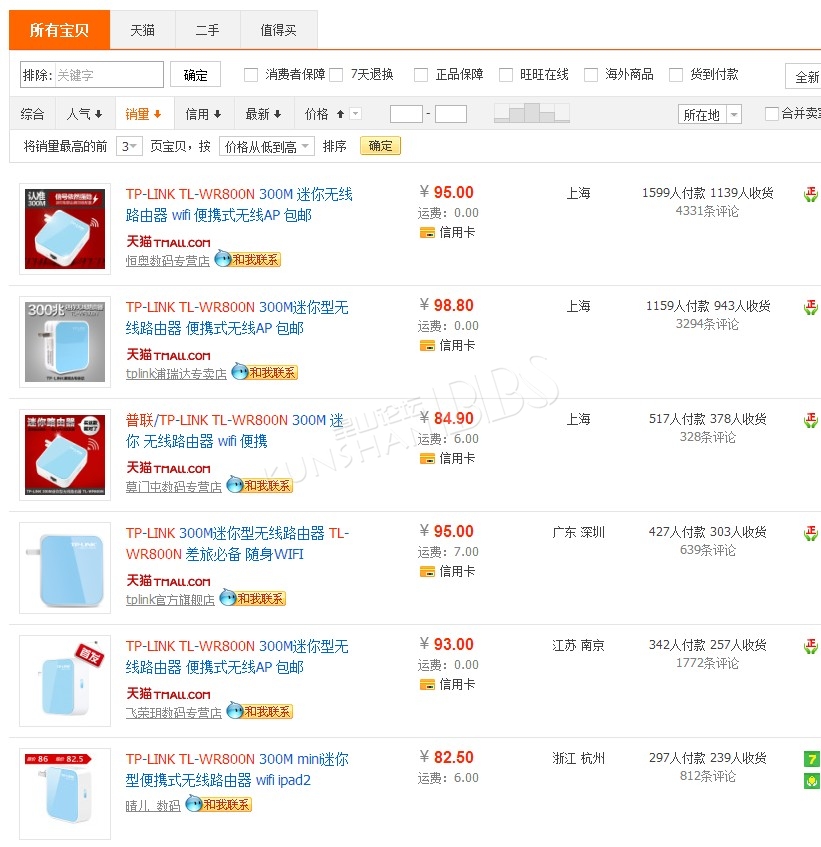
Task: Click 和我联系 icon on the ¥95.00 上海 listing
Action: [x=247, y=260]
